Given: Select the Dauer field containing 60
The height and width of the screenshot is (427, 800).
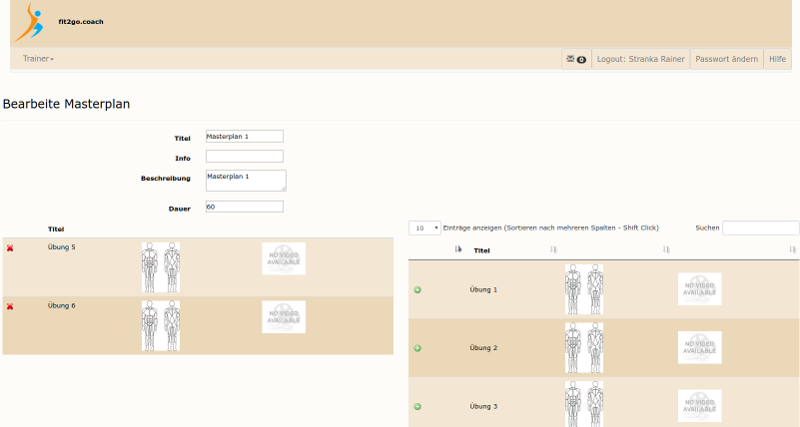Looking at the screenshot, I should click(x=244, y=207).
